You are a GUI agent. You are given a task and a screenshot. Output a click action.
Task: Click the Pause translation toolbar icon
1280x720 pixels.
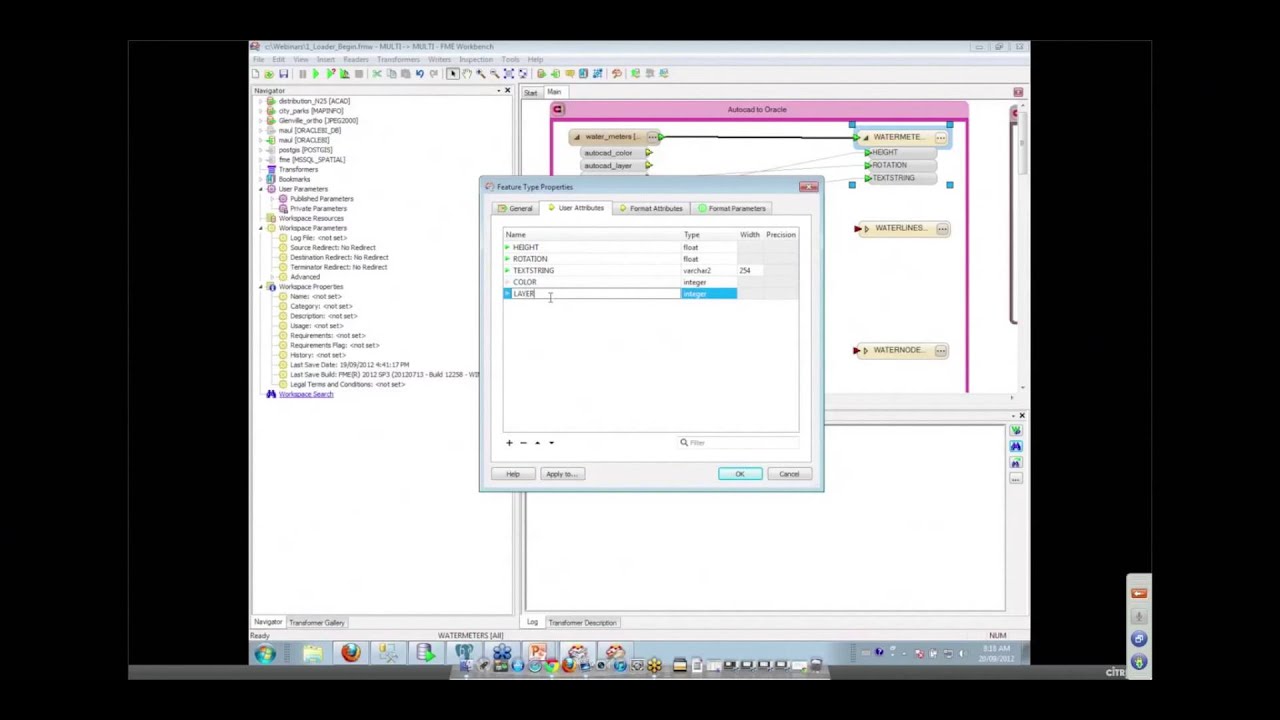click(302, 73)
